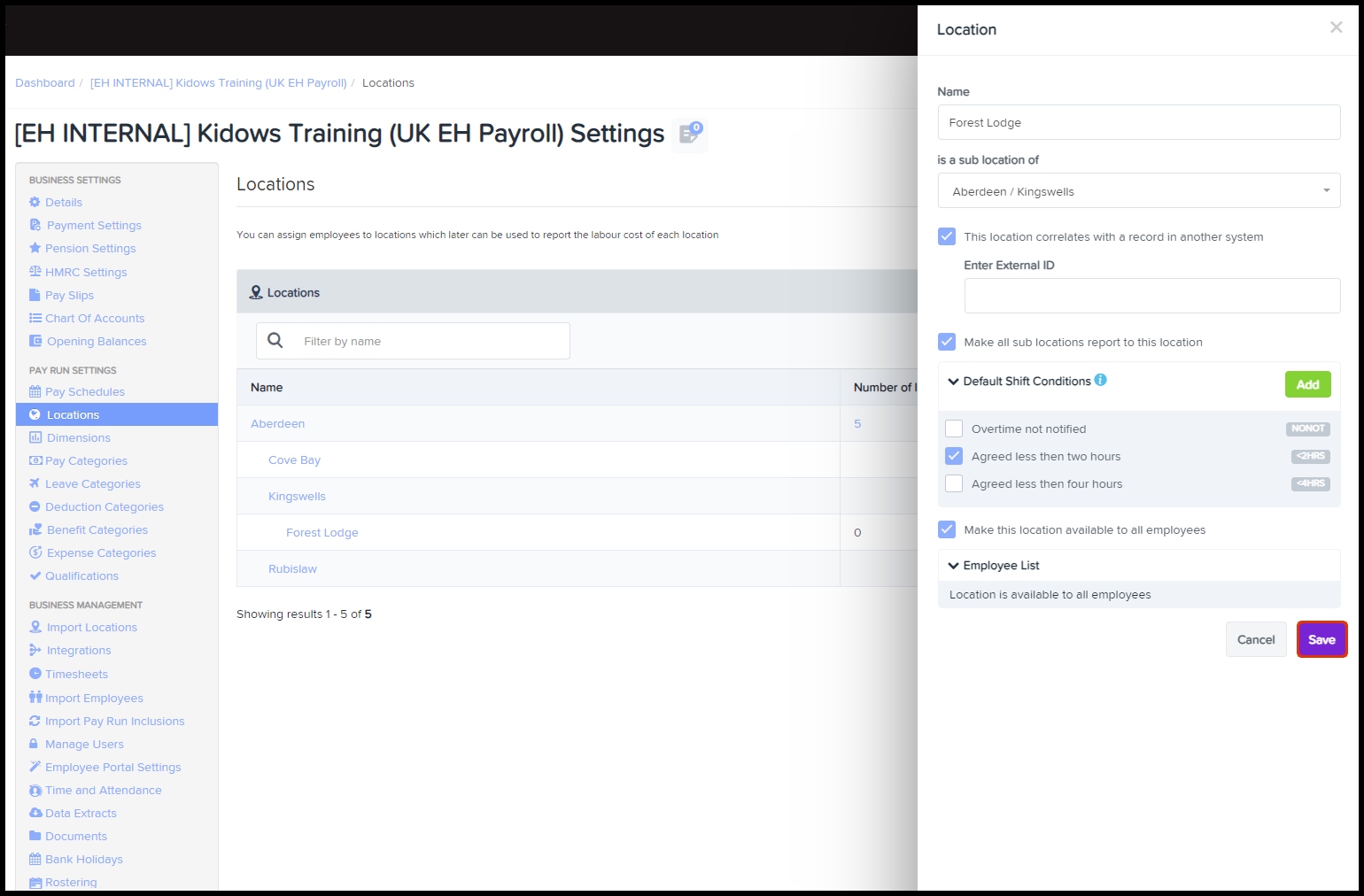Image resolution: width=1364 pixels, height=896 pixels.
Task: Click the Timesheets clock icon
Action: (35, 674)
